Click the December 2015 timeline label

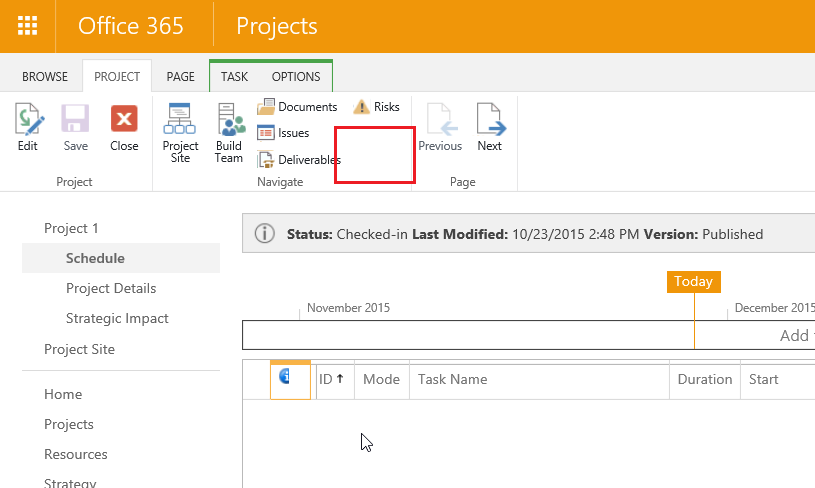coord(774,308)
